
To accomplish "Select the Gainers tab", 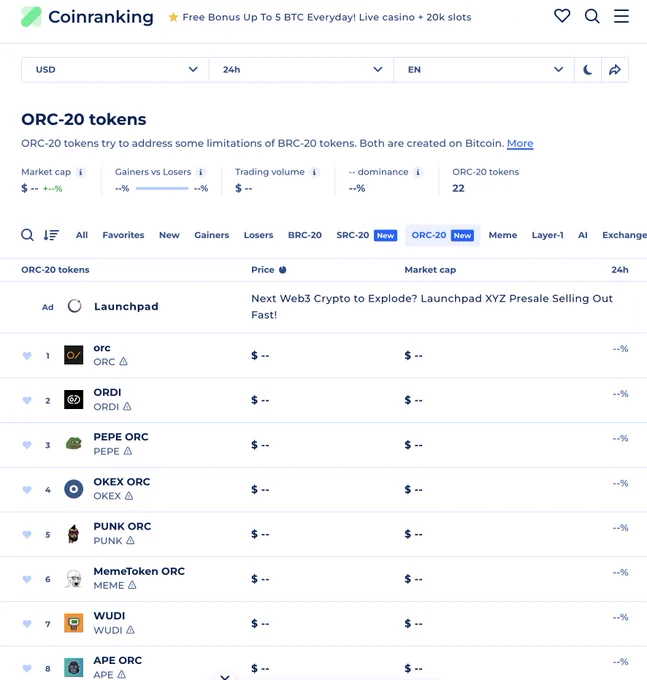I will coord(212,235).
